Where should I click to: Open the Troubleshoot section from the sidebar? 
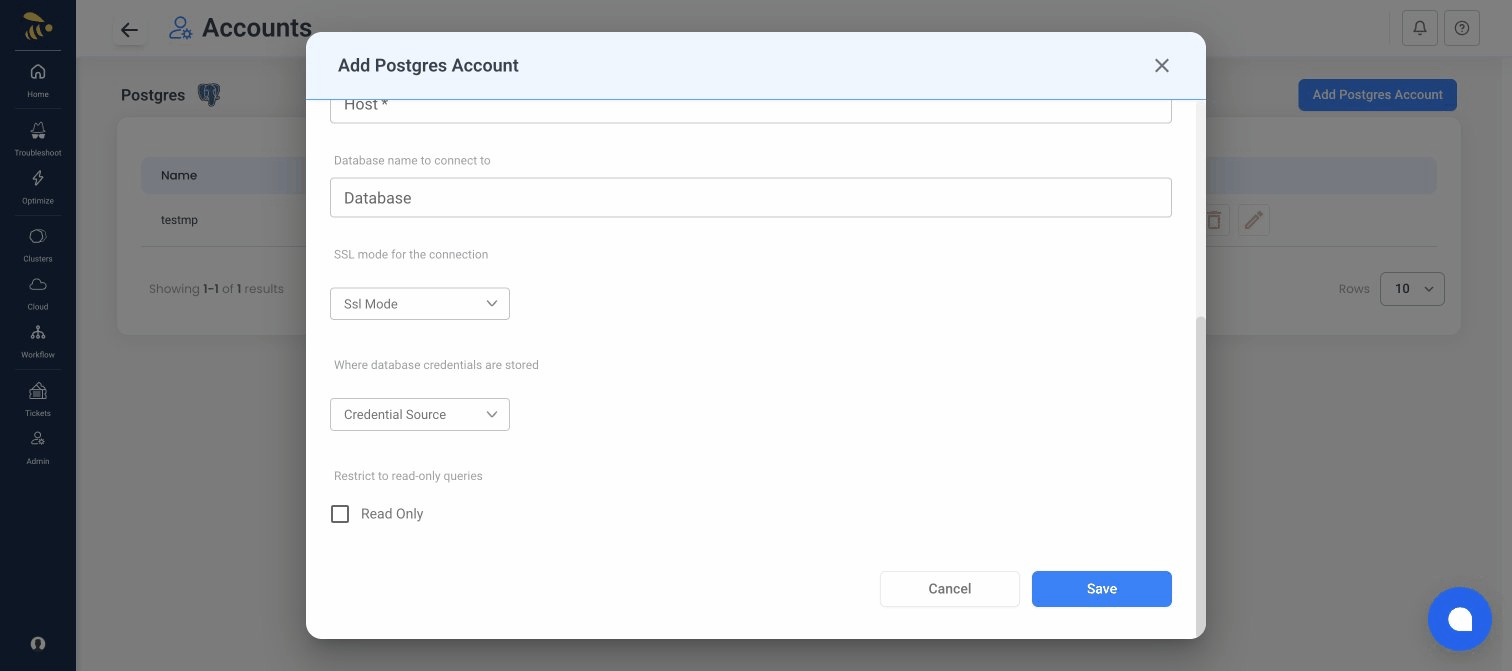[x=38, y=131]
